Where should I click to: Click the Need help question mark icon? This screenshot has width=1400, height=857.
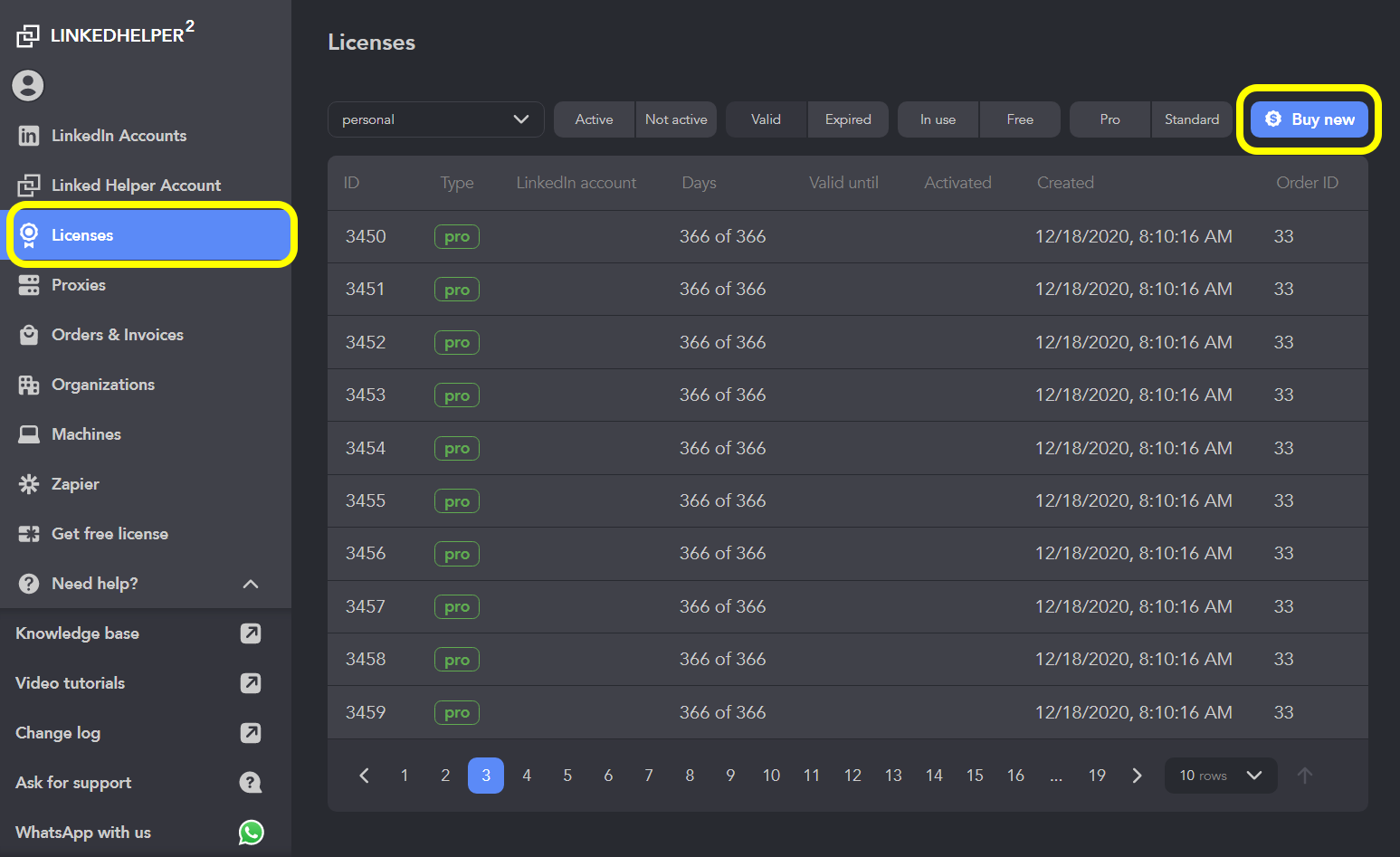pyautogui.click(x=29, y=584)
